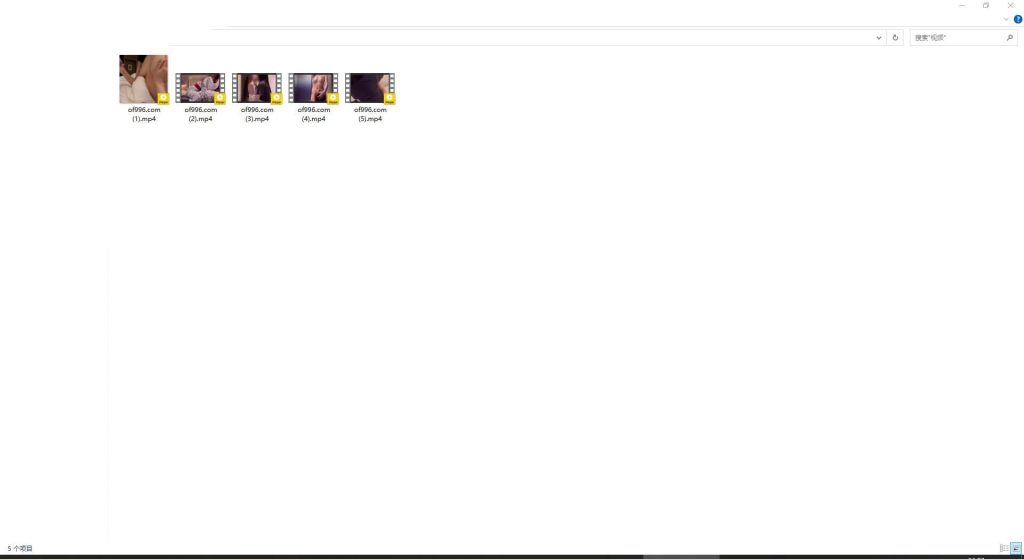Focus the search box labelled 搜索"视频"
The height and width of the screenshot is (559, 1024).
tap(957, 38)
